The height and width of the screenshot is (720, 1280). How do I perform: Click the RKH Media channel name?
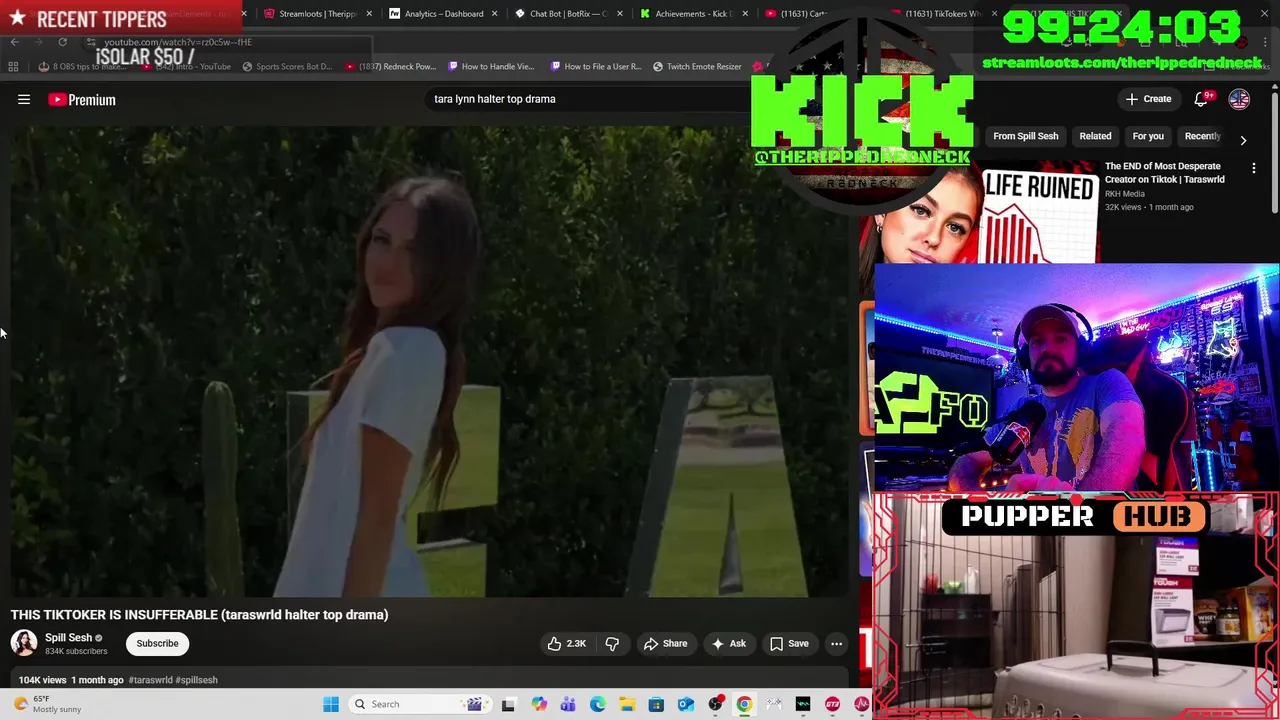1125,194
